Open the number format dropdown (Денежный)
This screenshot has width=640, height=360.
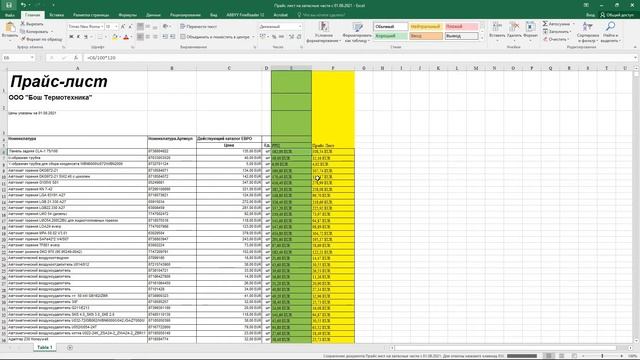pyautogui.click(x=300, y=27)
